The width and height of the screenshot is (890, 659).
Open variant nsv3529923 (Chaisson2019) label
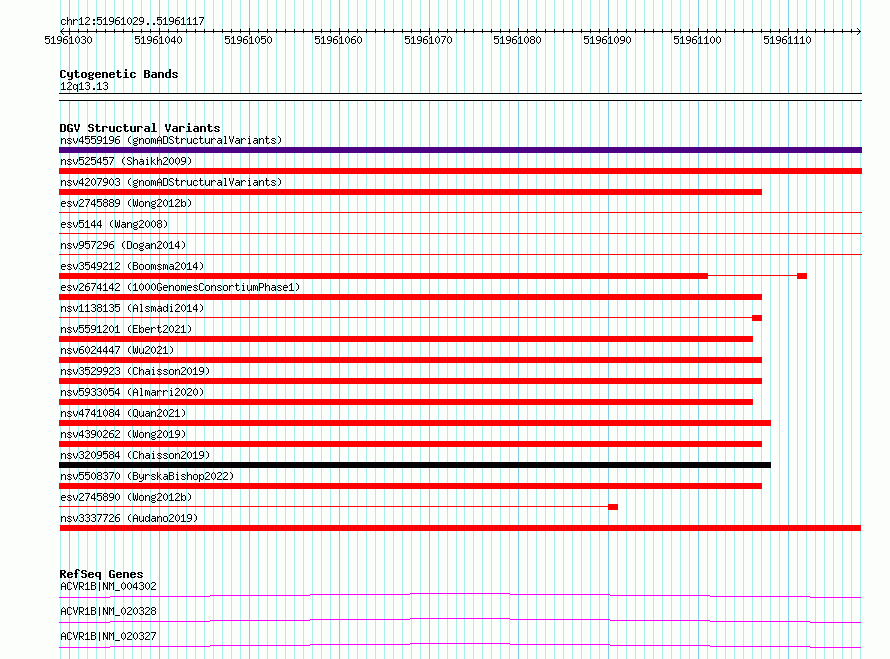pos(135,371)
